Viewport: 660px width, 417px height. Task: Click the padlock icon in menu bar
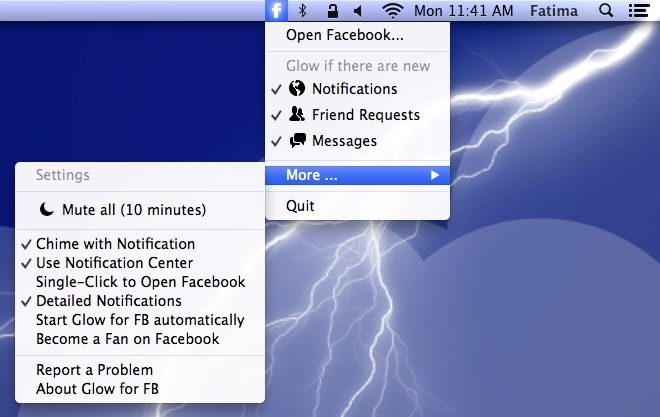[333, 11]
